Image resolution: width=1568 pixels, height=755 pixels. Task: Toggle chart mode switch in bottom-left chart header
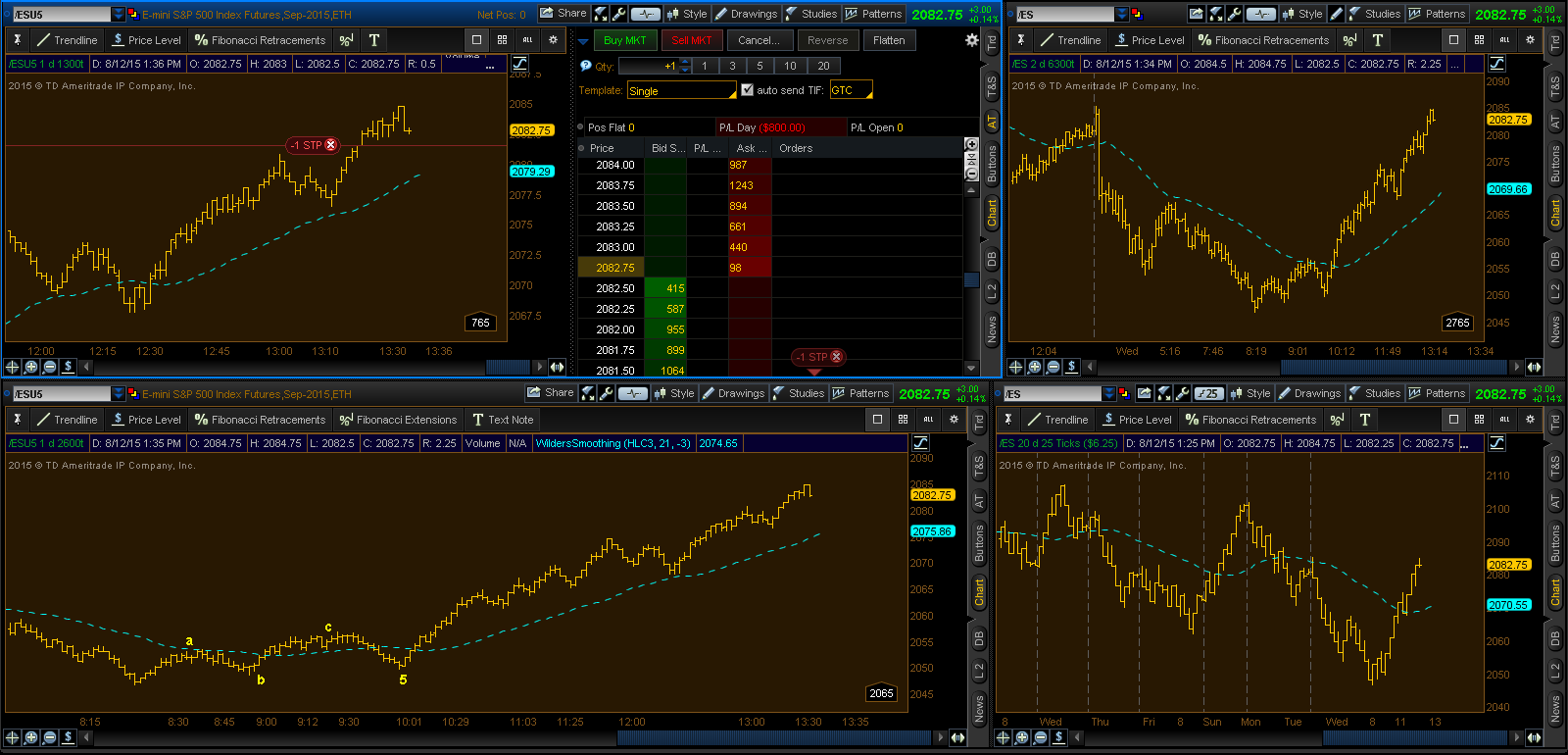pos(632,393)
